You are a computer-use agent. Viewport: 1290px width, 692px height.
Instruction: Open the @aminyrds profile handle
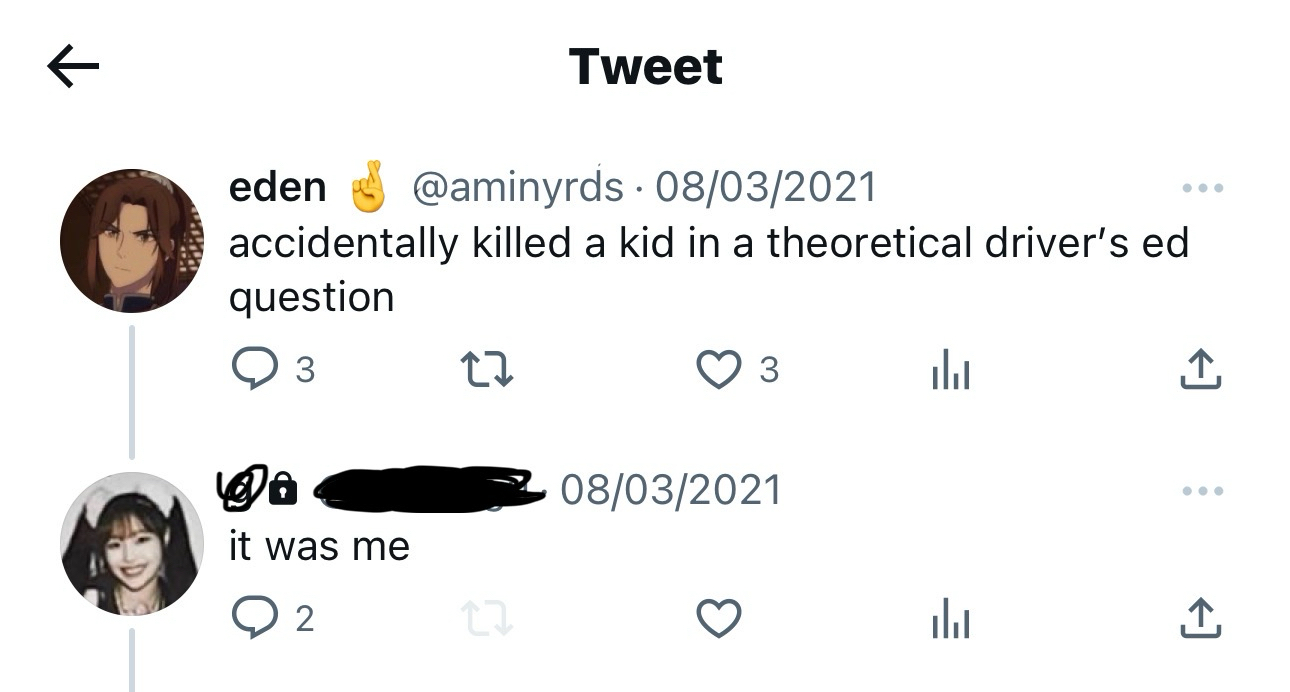coord(517,188)
